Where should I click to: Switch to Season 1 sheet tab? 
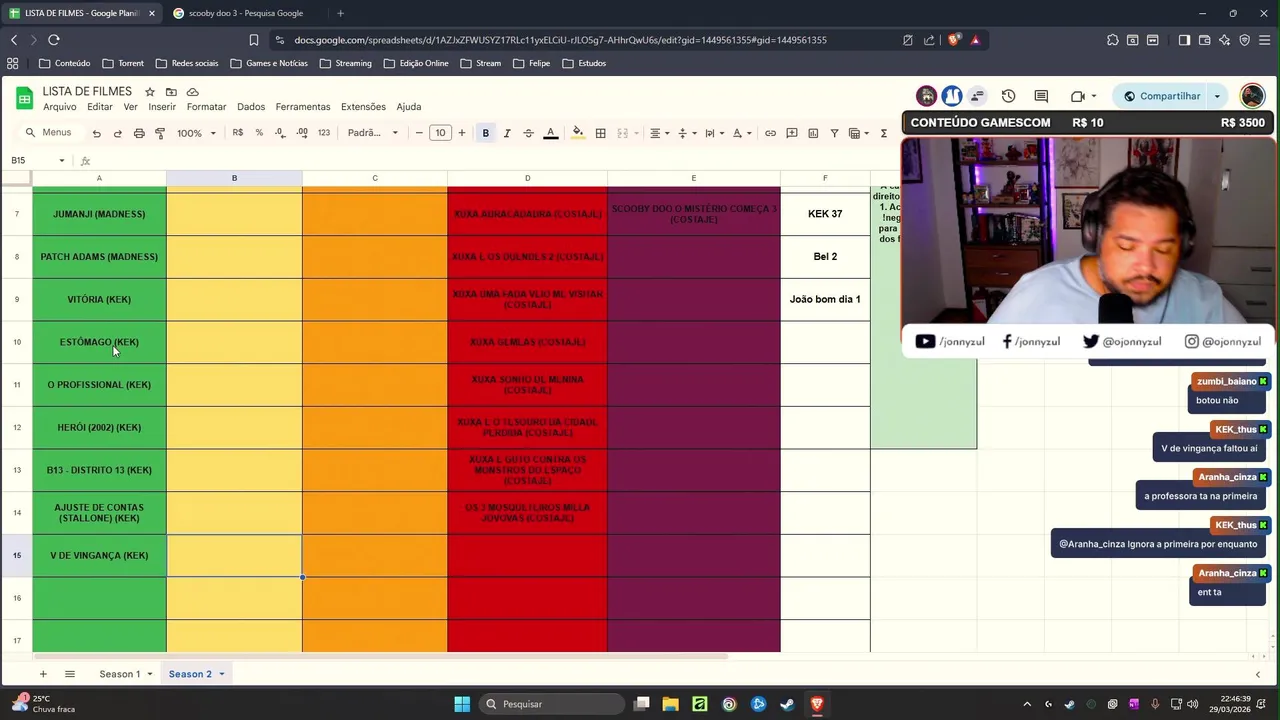119,674
